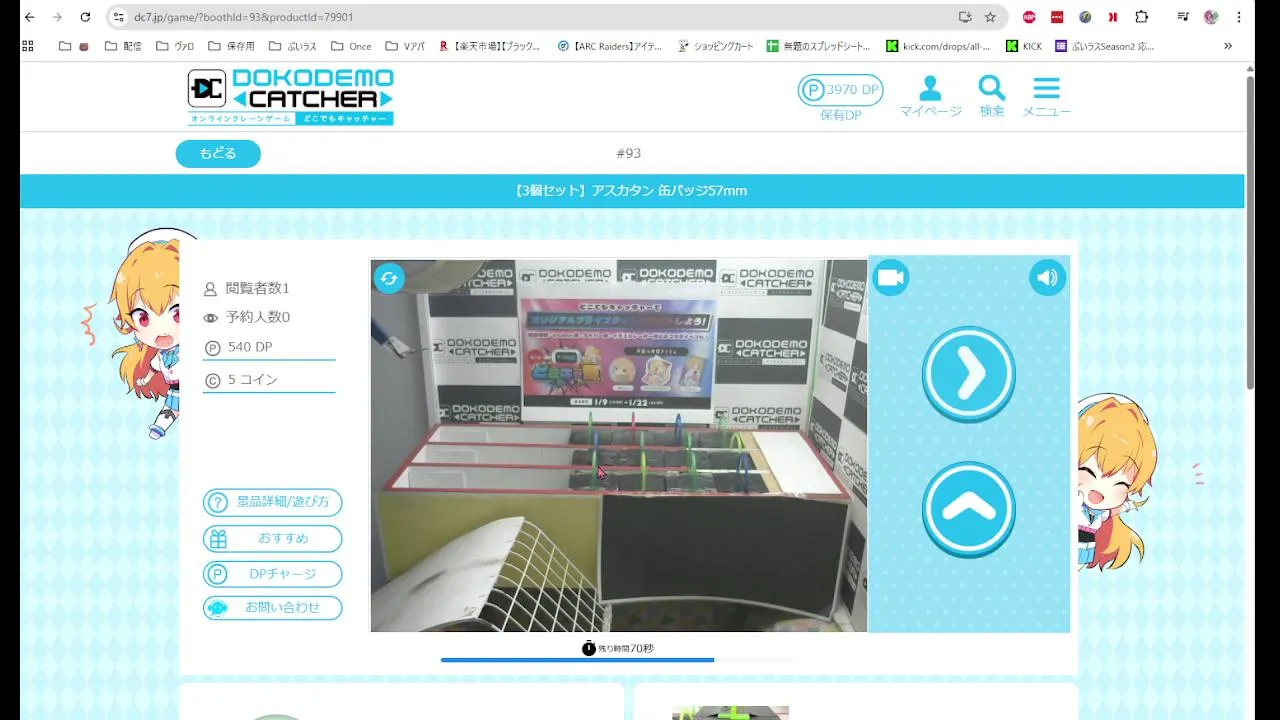Open the DPチャージ button

(x=272, y=574)
